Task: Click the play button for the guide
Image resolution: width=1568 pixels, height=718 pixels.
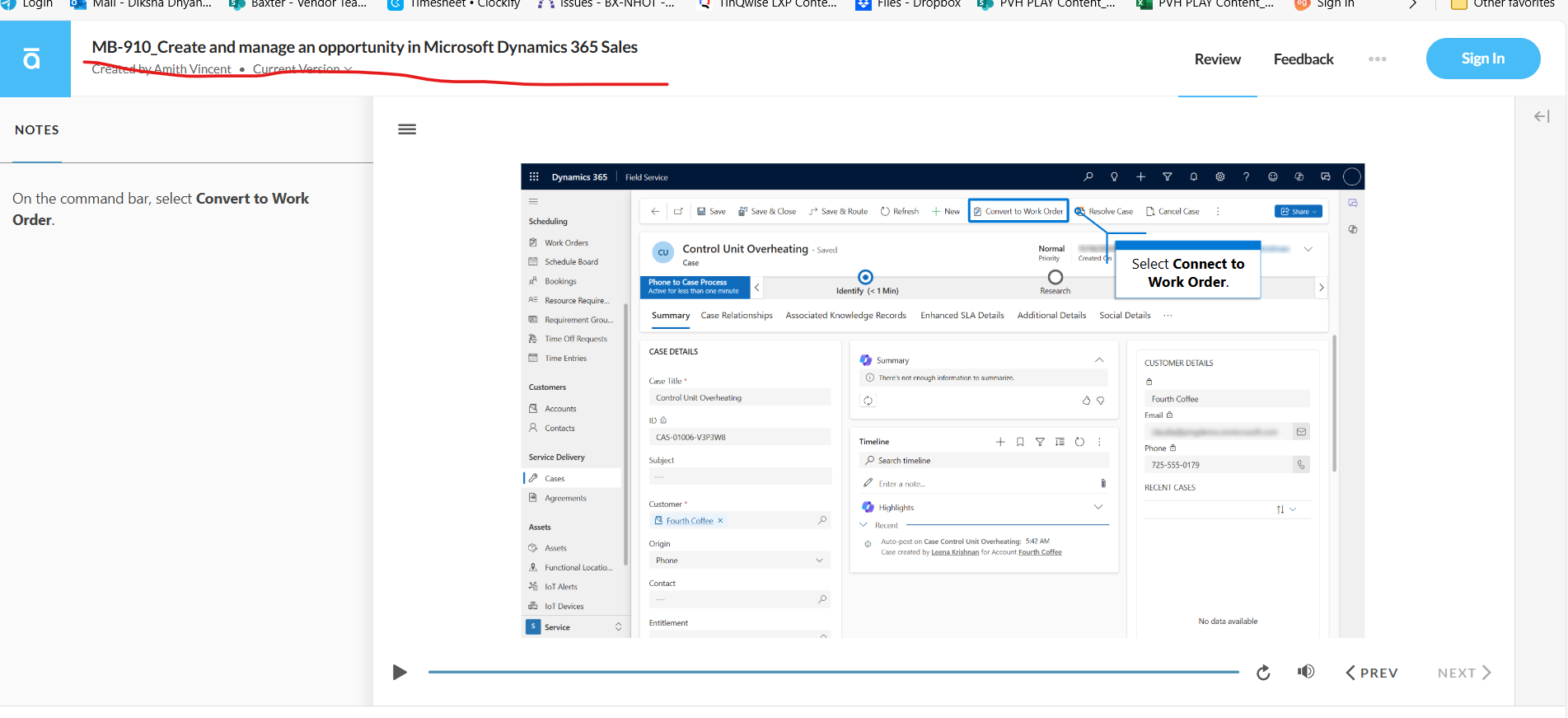Action: [x=400, y=673]
